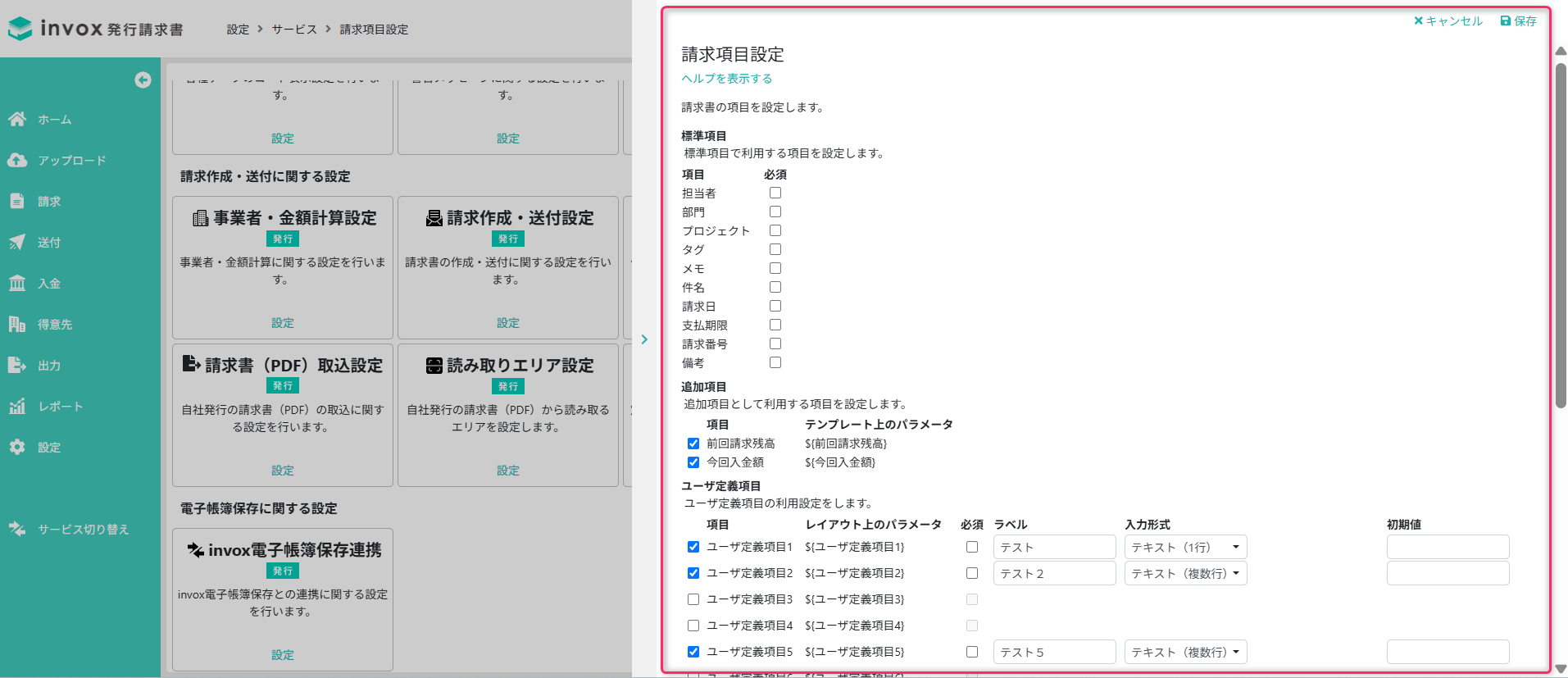
Task: Open the 設定 gear icon in sidebar
Action: pos(17,447)
